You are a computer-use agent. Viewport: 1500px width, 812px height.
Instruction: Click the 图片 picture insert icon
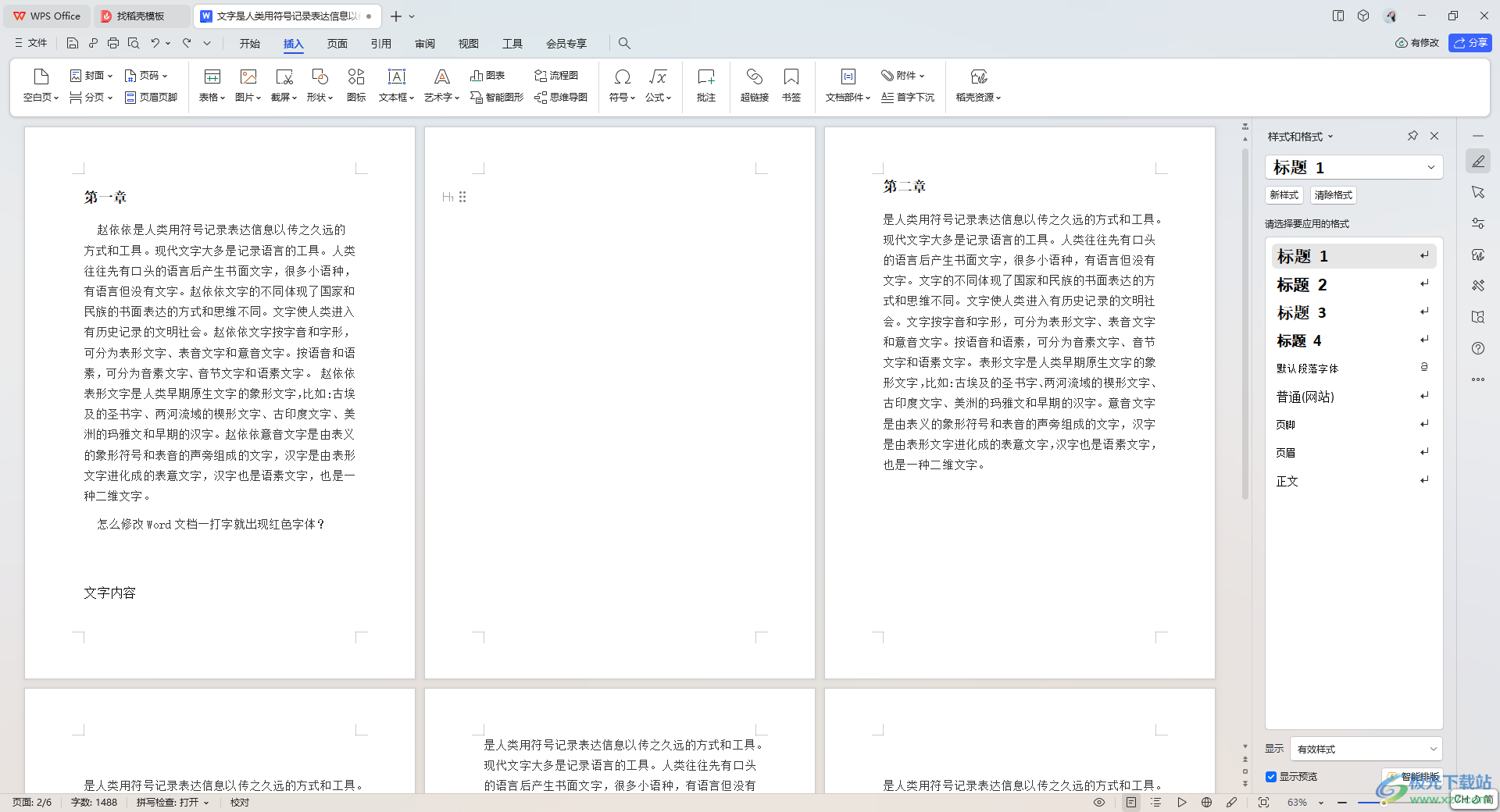point(248,85)
